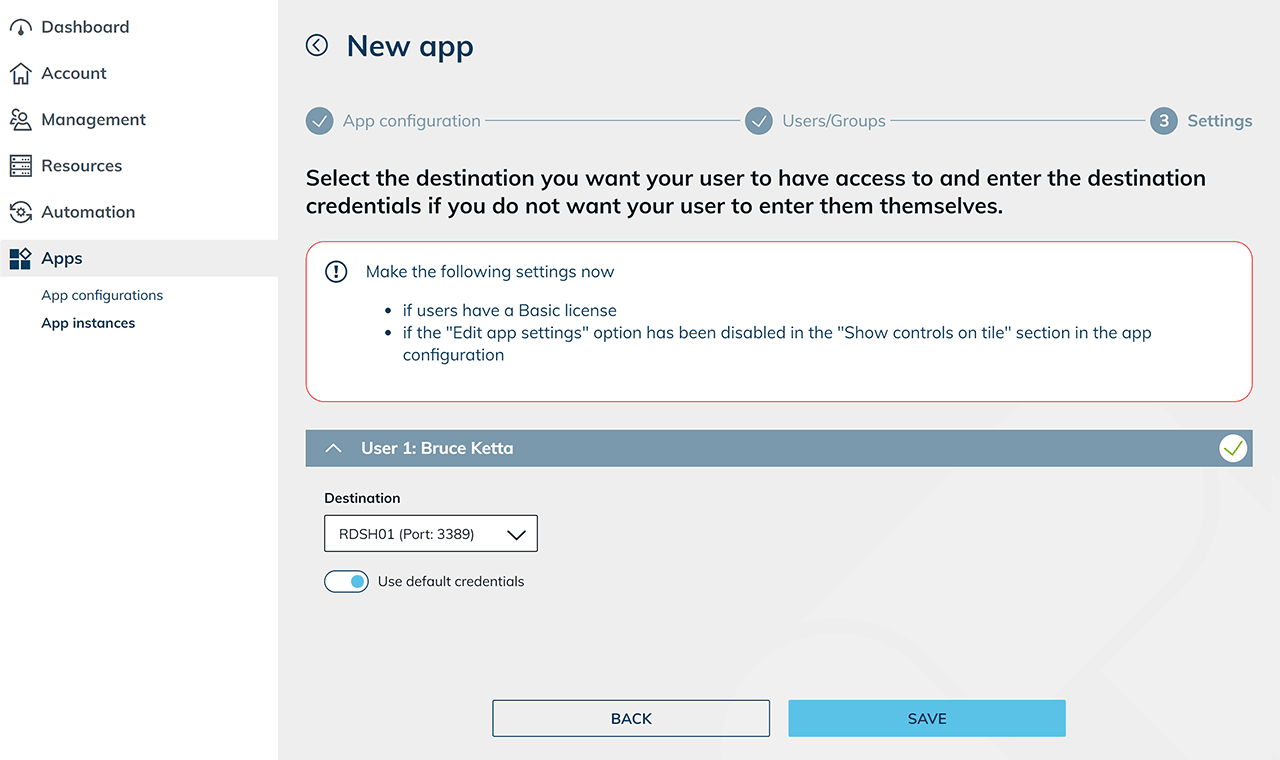Toggle the Use default credentials switch
Image resolution: width=1280 pixels, height=760 pixels.
[x=346, y=581]
